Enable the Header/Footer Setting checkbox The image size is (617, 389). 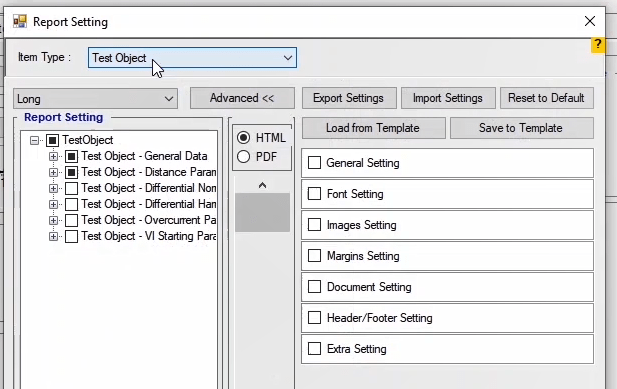[x=314, y=318]
